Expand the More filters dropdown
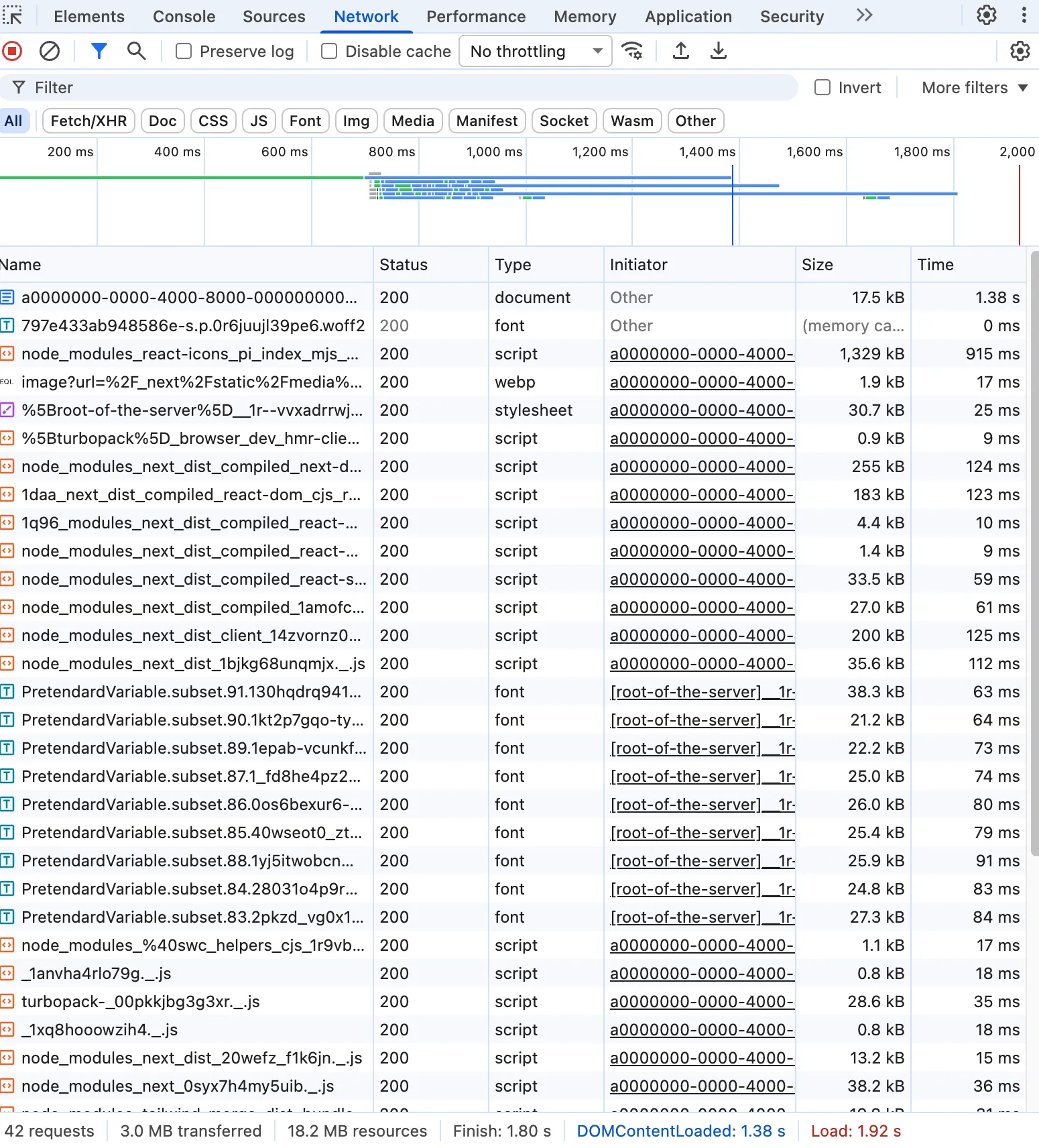This screenshot has width=1039, height=1148. pyautogui.click(x=975, y=88)
